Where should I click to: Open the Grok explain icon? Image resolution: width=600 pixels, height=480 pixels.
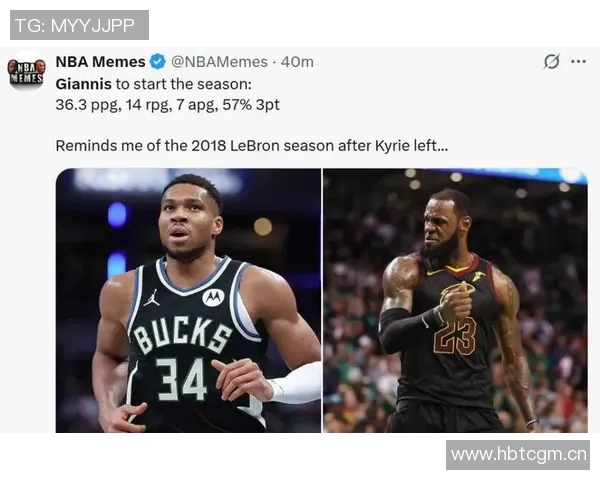pyautogui.click(x=551, y=61)
